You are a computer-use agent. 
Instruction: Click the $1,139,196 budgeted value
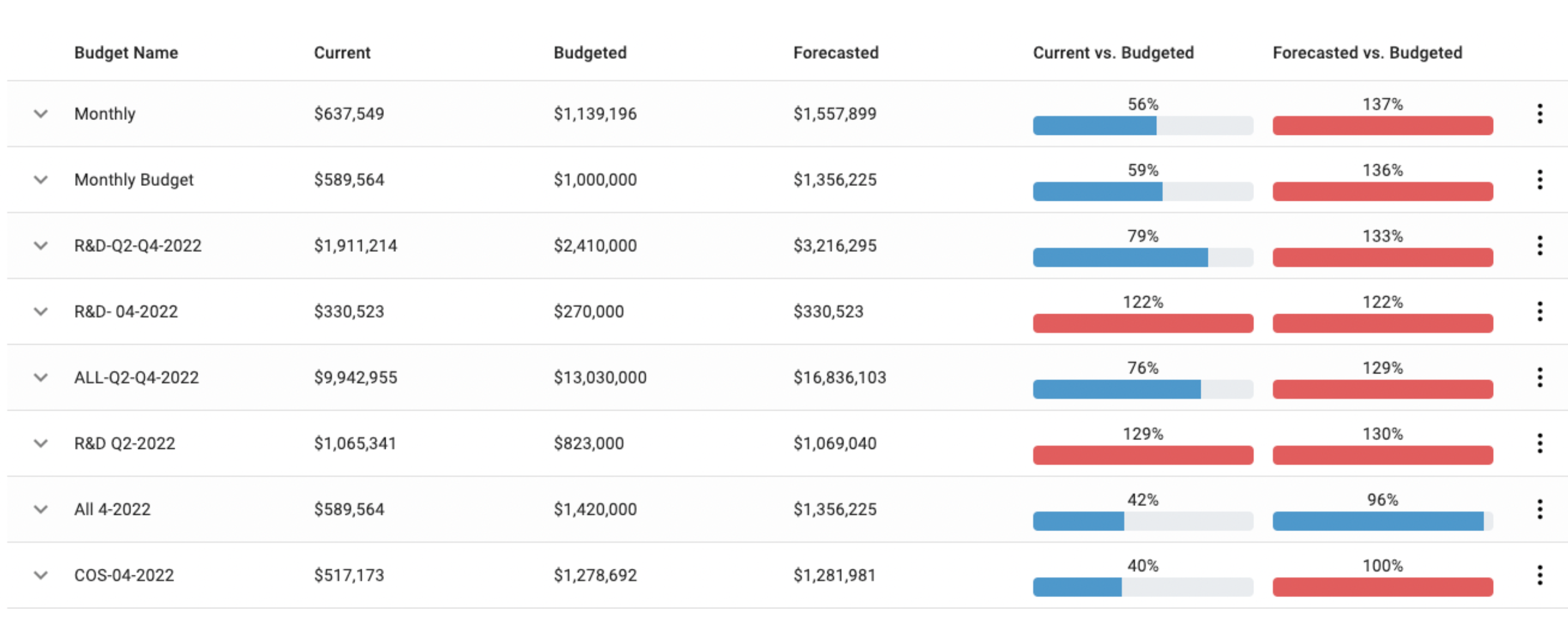click(x=595, y=114)
